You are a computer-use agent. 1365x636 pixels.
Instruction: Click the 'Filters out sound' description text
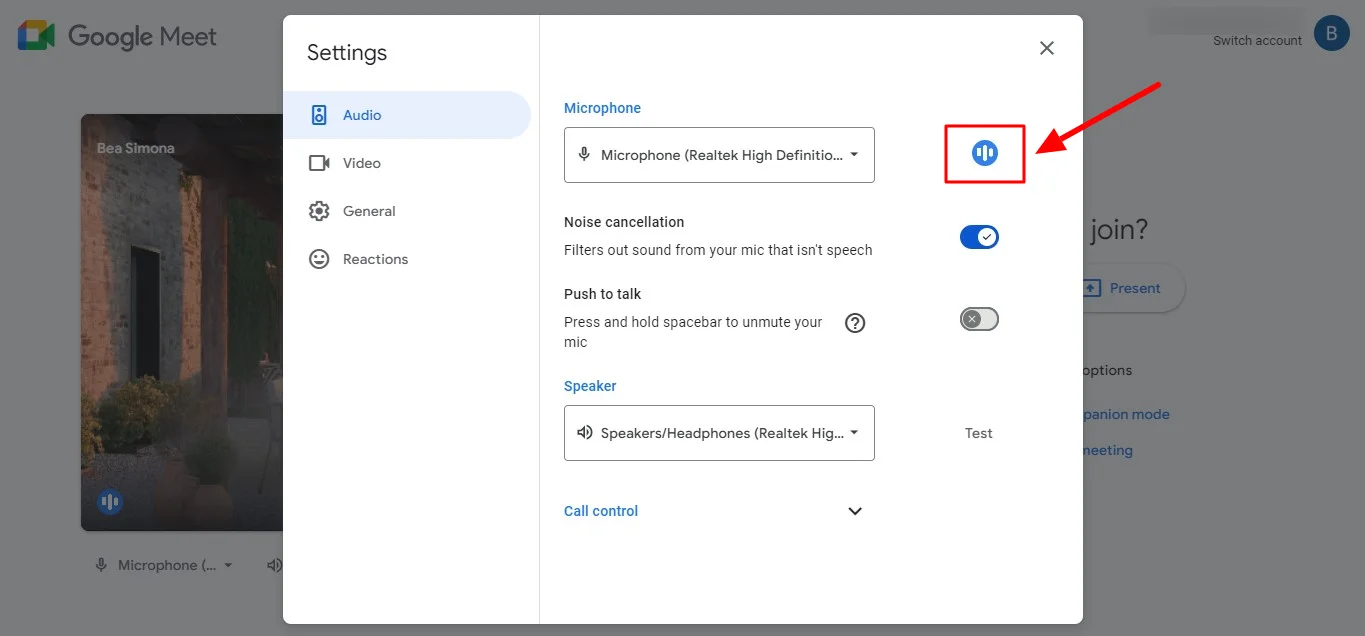(718, 250)
